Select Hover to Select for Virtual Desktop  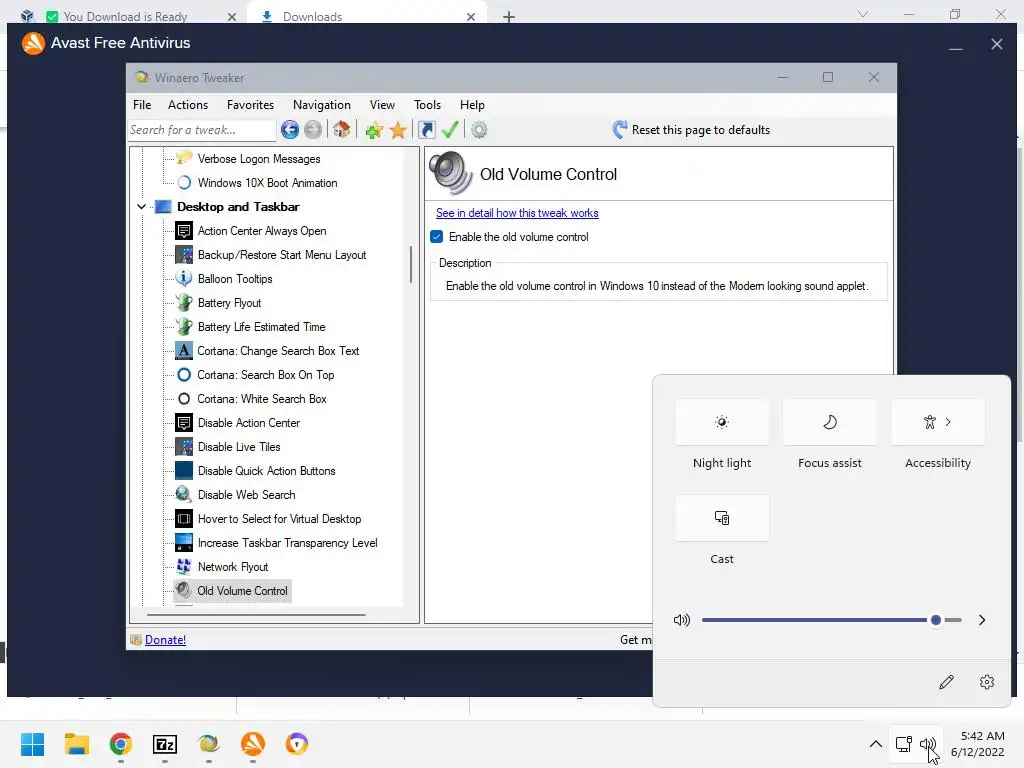[279, 519]
